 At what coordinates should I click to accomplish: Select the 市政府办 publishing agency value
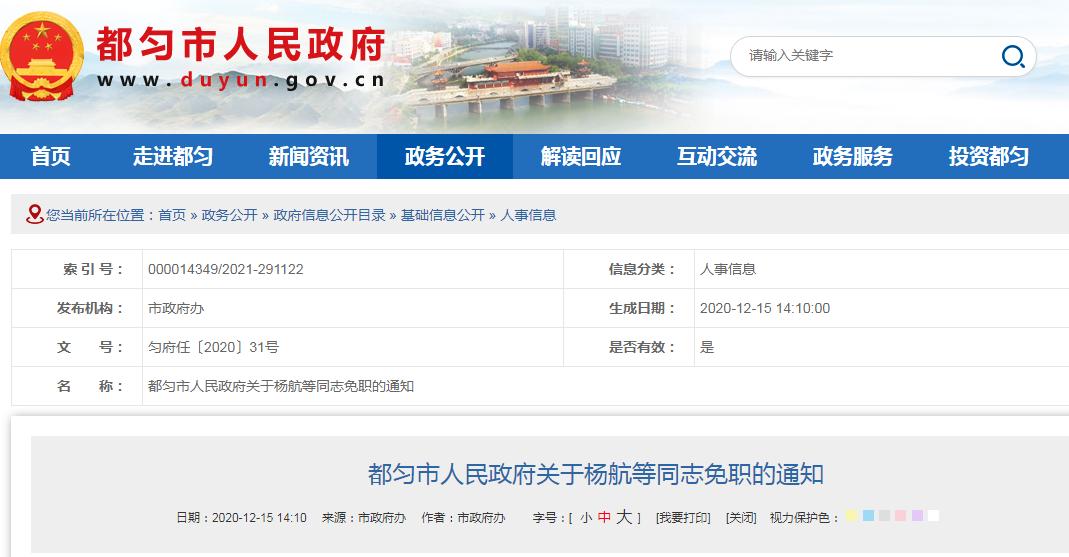[x=176, y=308]
